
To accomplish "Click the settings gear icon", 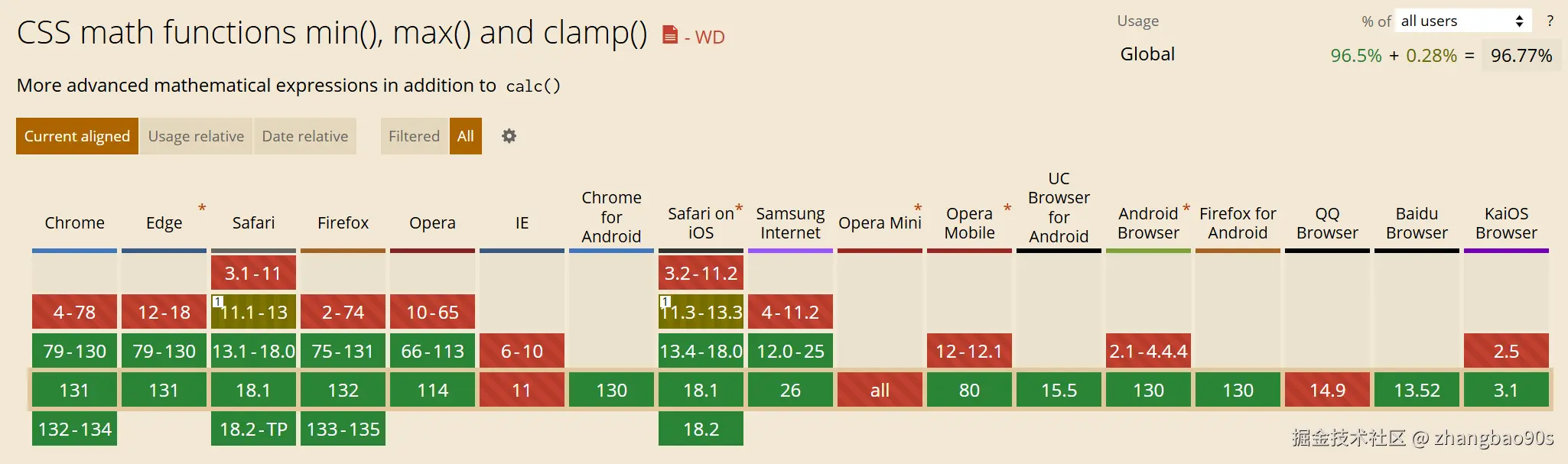I will click(509, 136).
